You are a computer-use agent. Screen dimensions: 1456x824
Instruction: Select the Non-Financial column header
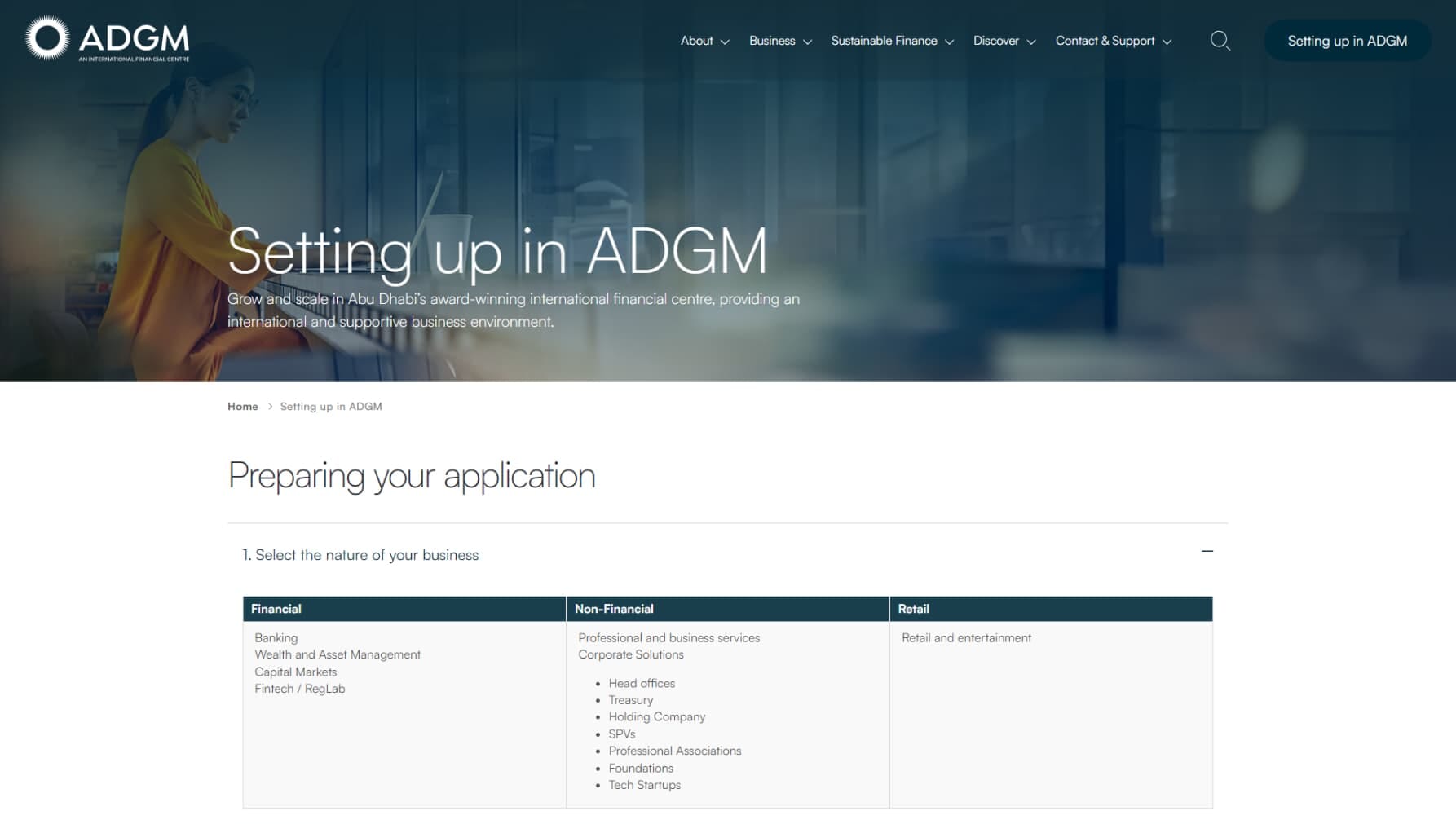point(727,609)
